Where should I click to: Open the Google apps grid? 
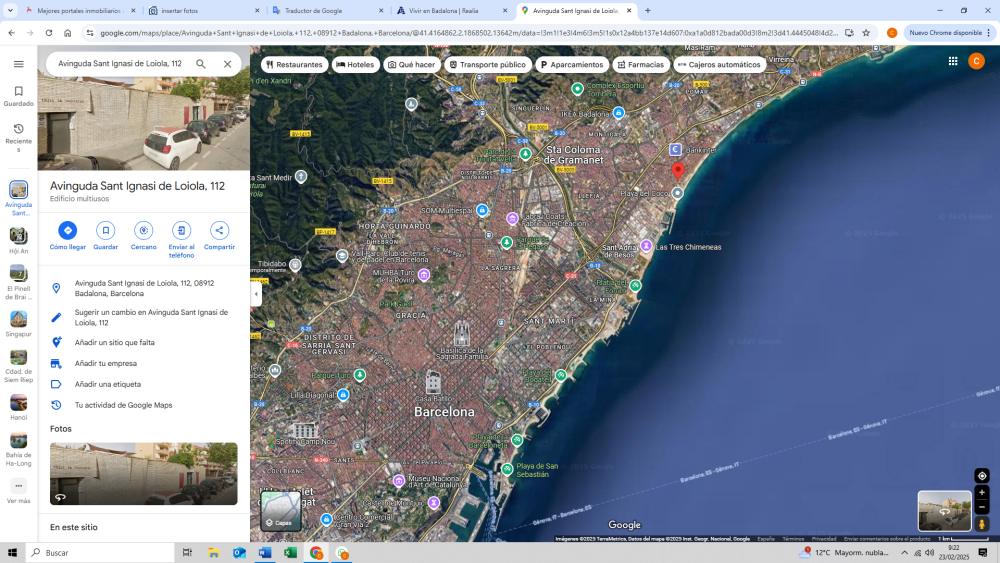(953, 61)
